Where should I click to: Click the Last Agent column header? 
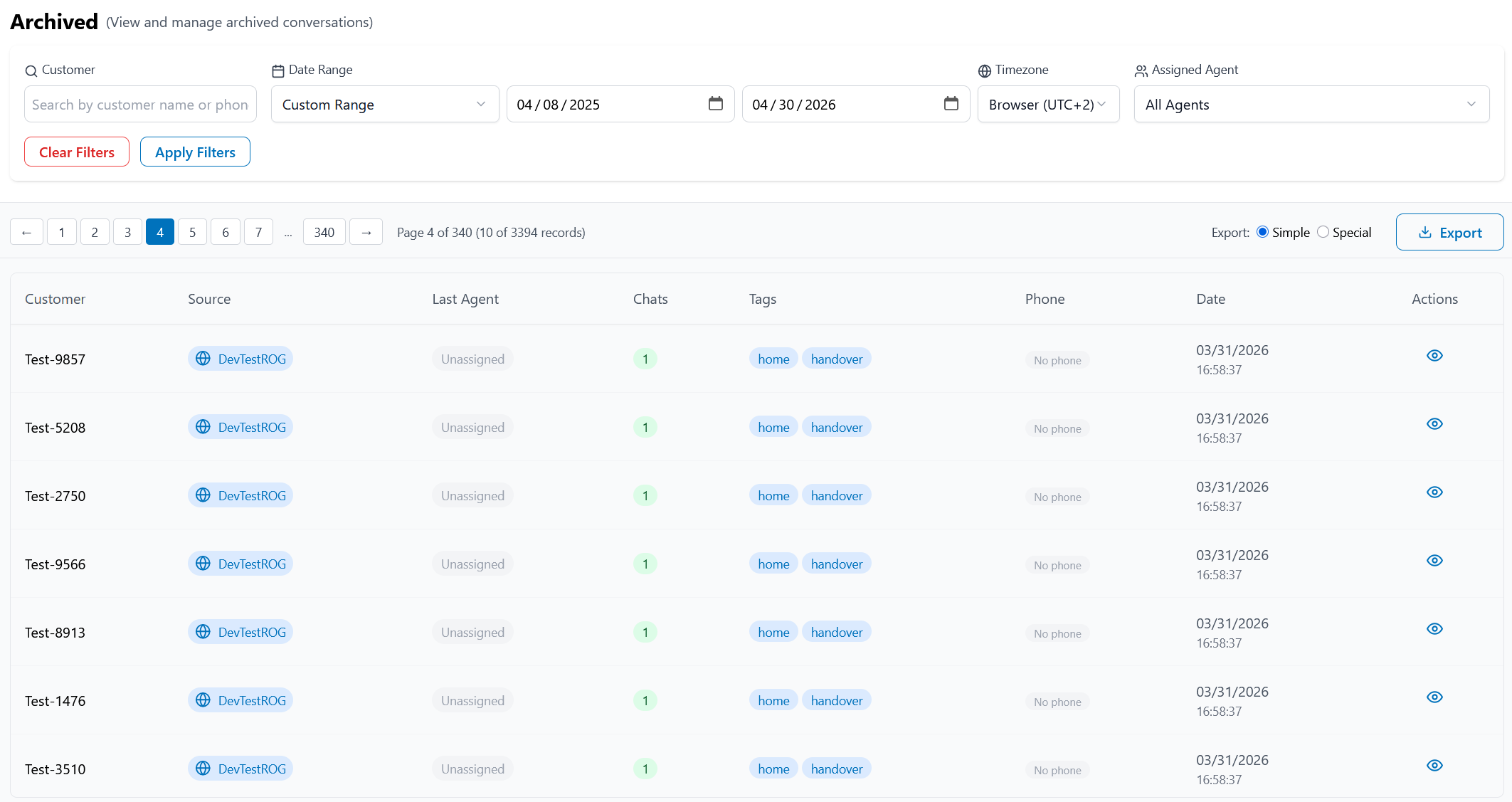click(465, 299)
